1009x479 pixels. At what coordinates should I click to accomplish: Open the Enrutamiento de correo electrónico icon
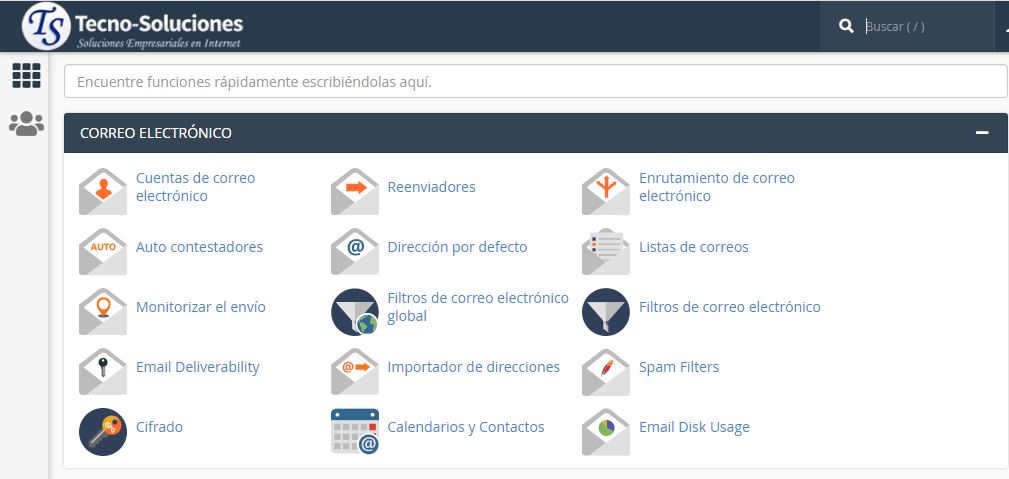[606, 191]
